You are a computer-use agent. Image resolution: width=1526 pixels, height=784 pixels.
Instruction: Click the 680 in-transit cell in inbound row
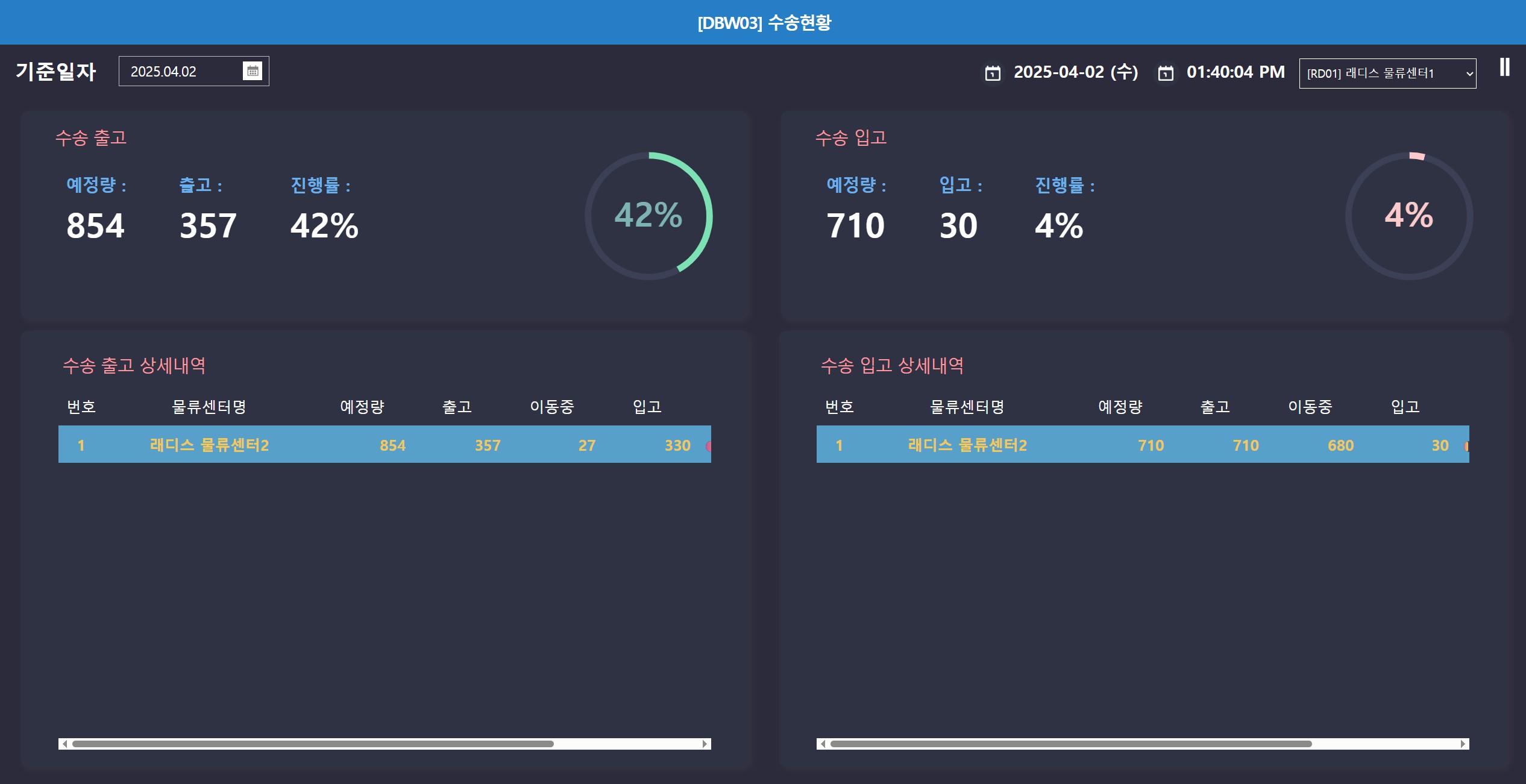[1341, 445]
